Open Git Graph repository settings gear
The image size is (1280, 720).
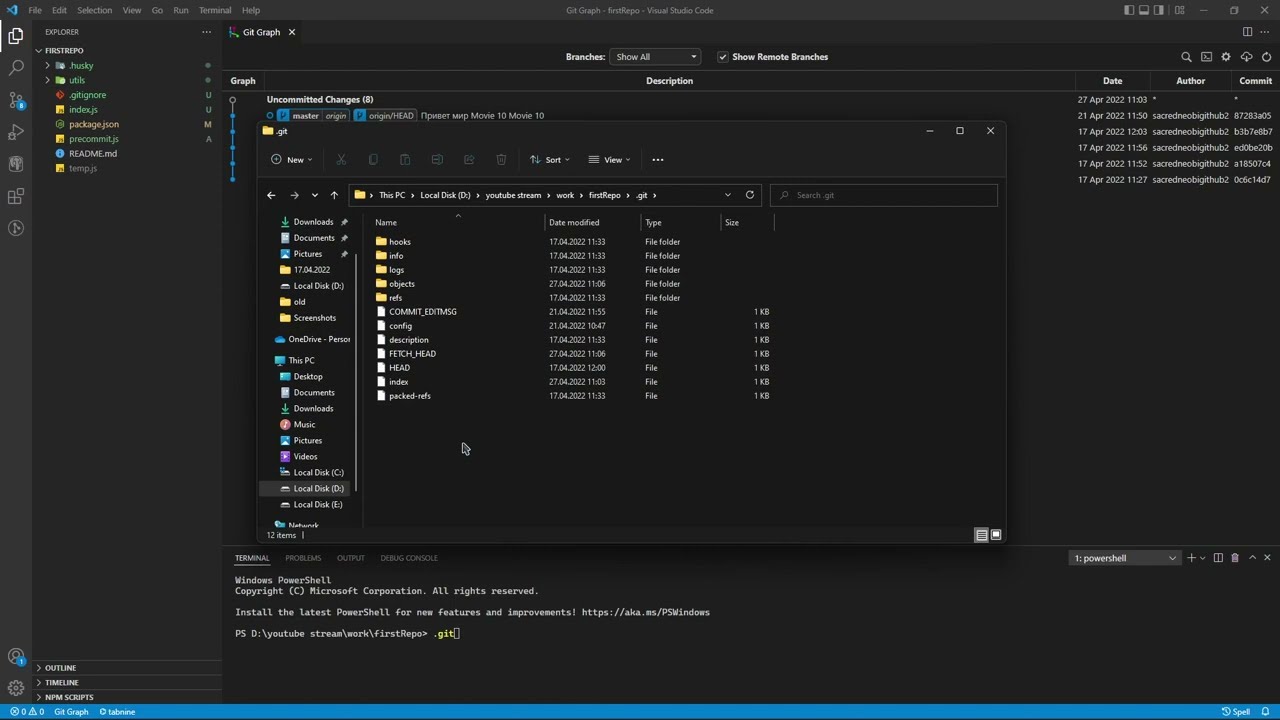pyautogui.click(x=1226, y=57)
